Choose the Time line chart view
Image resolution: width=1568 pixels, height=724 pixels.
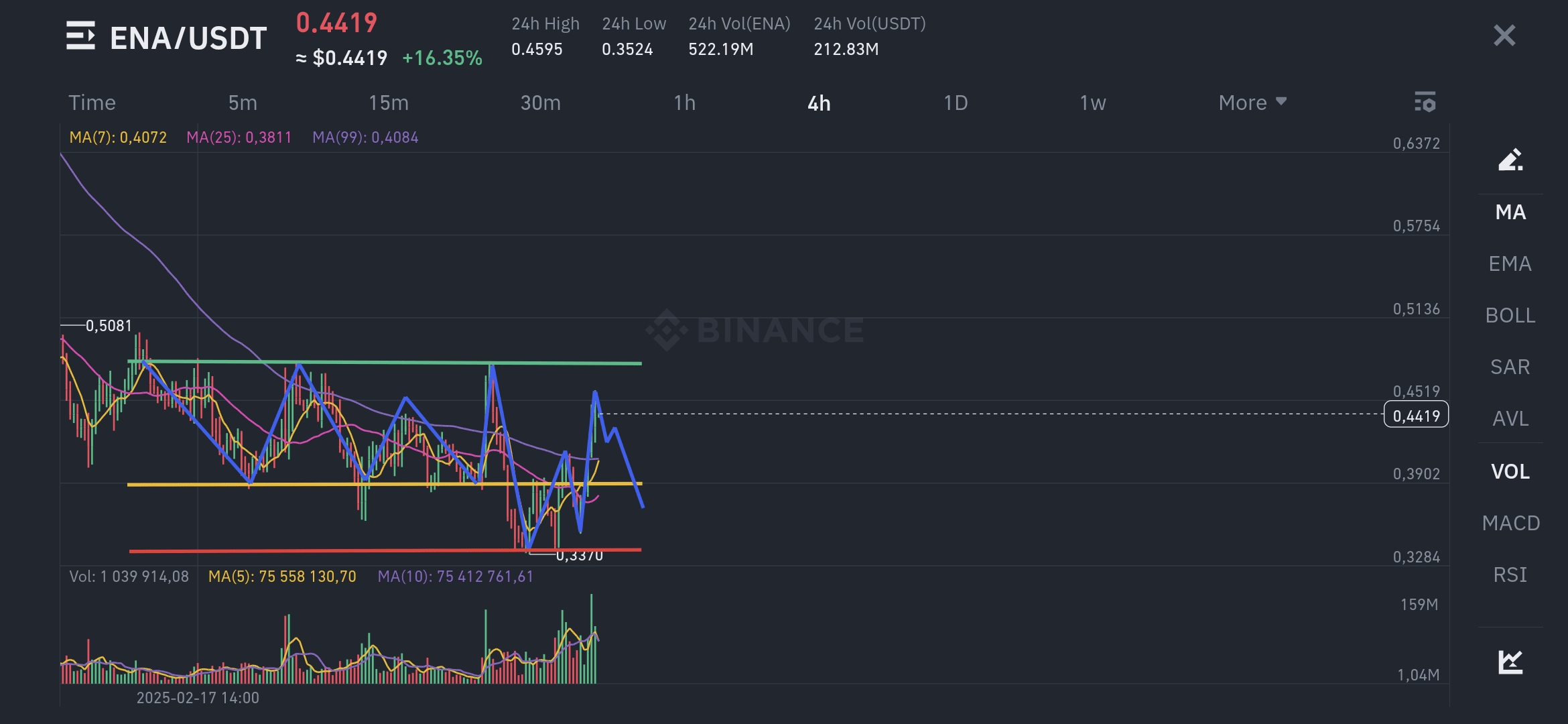[92, 103]
